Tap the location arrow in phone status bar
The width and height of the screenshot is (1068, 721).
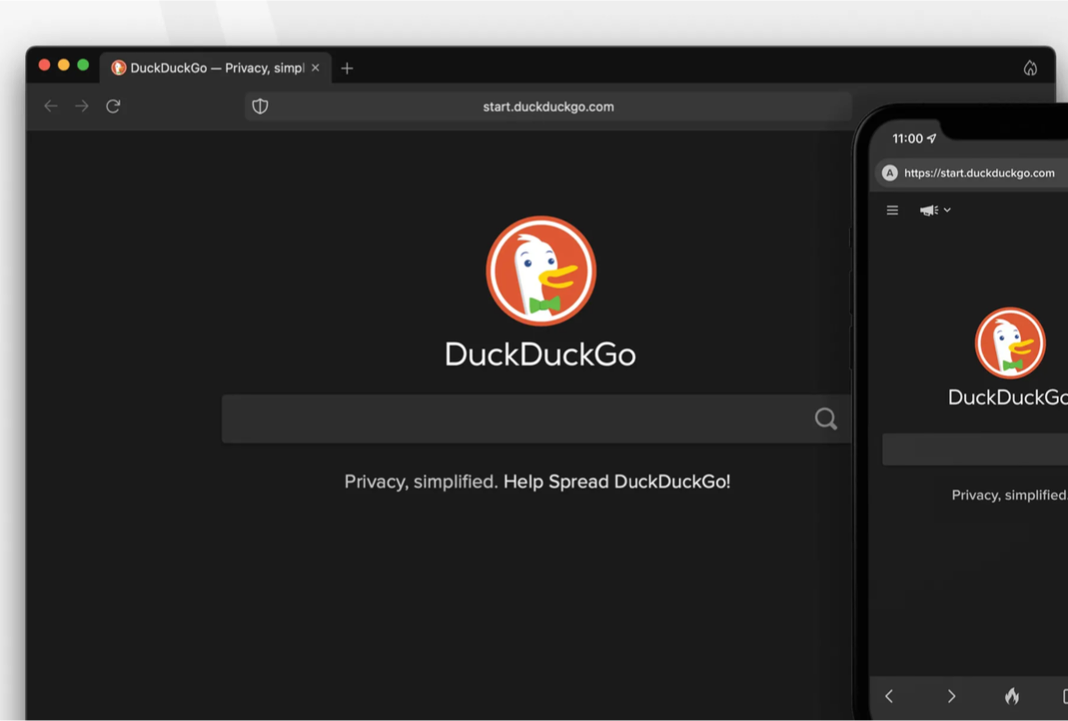(x=932, y=138)
